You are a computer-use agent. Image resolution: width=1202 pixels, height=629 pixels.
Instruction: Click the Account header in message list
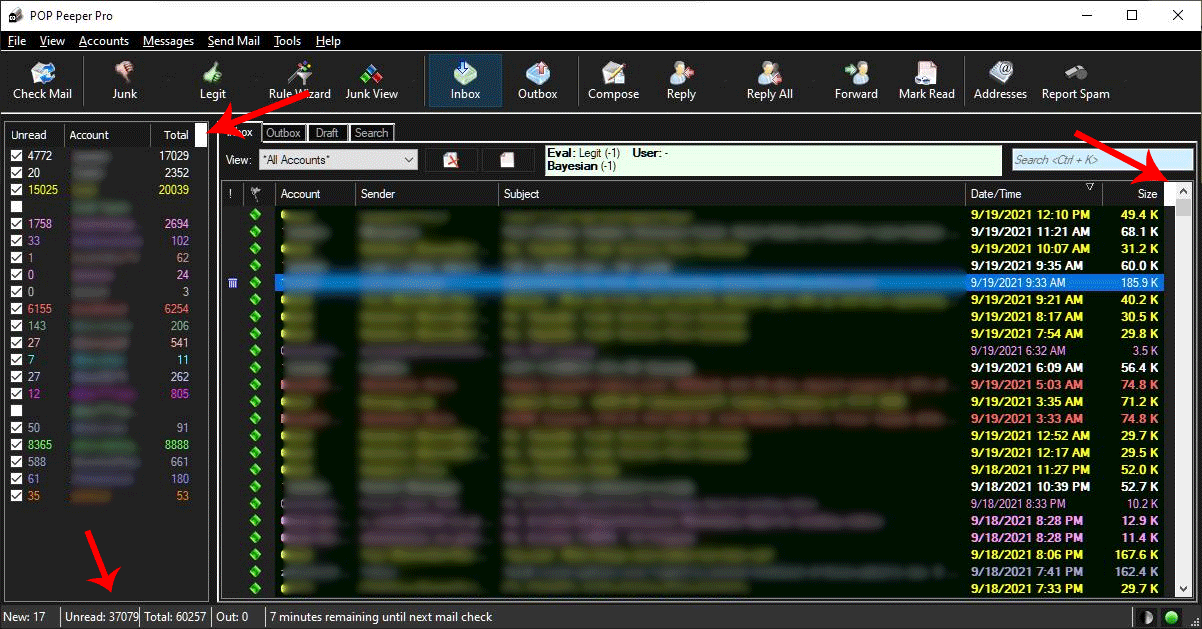(x=316, y=194)
